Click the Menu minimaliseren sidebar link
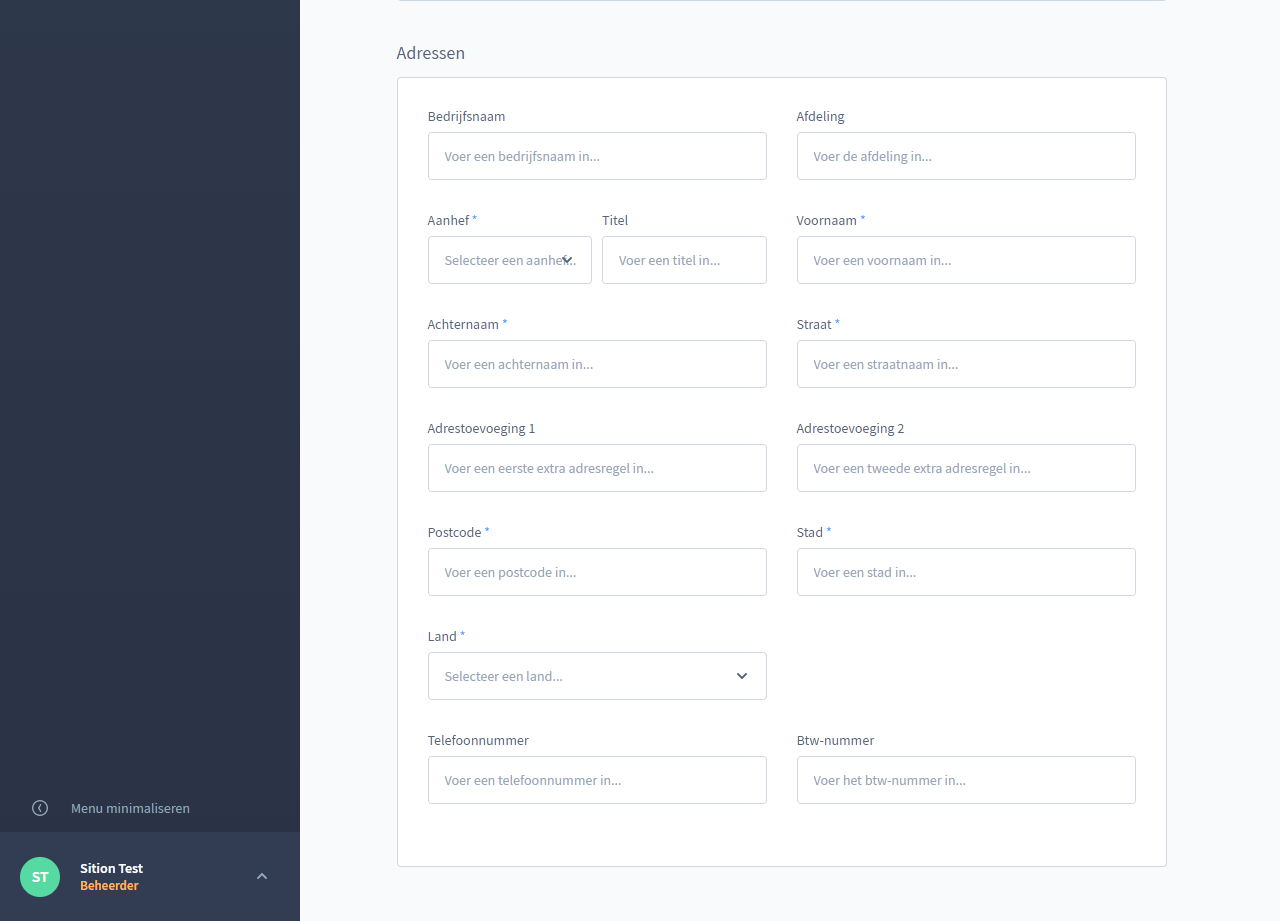Screen dimensions: 1280x921 [x=130, y=808]
